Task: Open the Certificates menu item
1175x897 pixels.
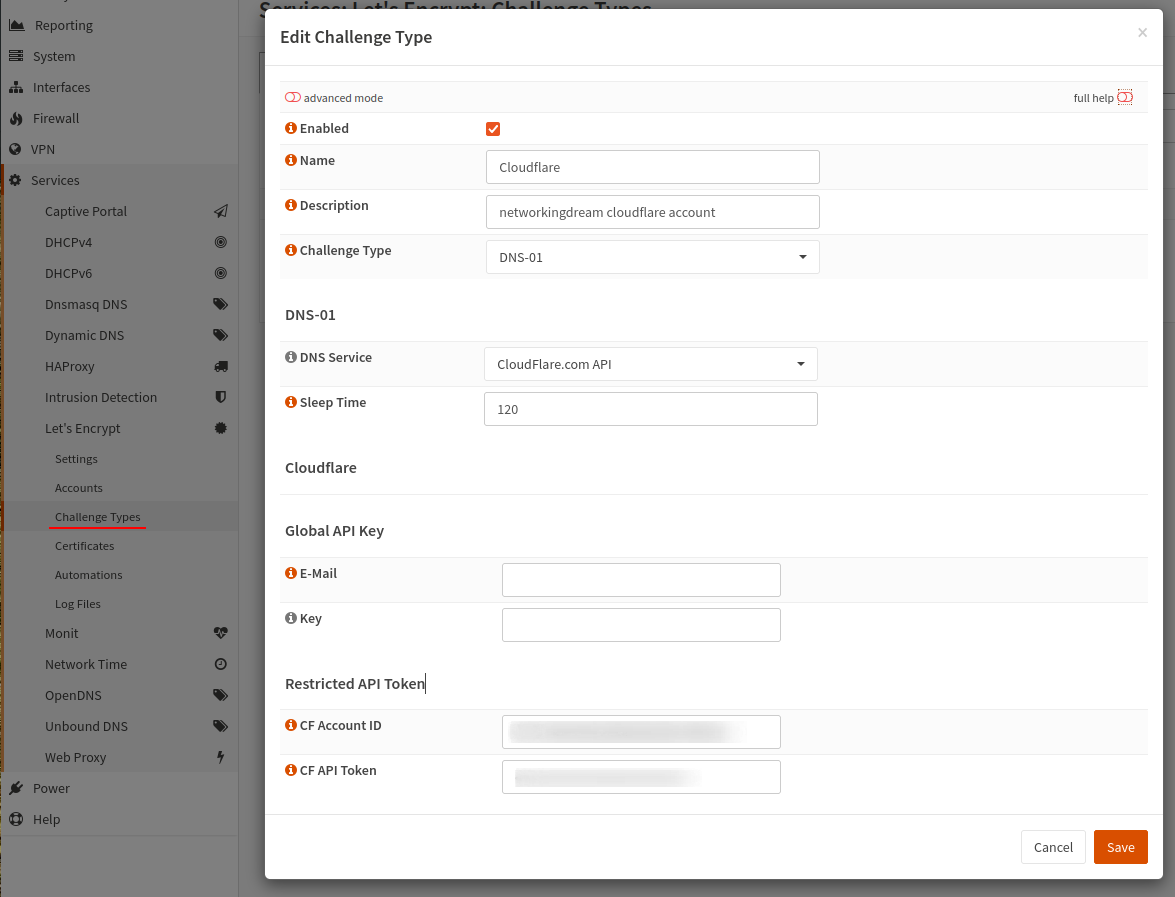Action: pyautogui.click(x=84, y=546)
